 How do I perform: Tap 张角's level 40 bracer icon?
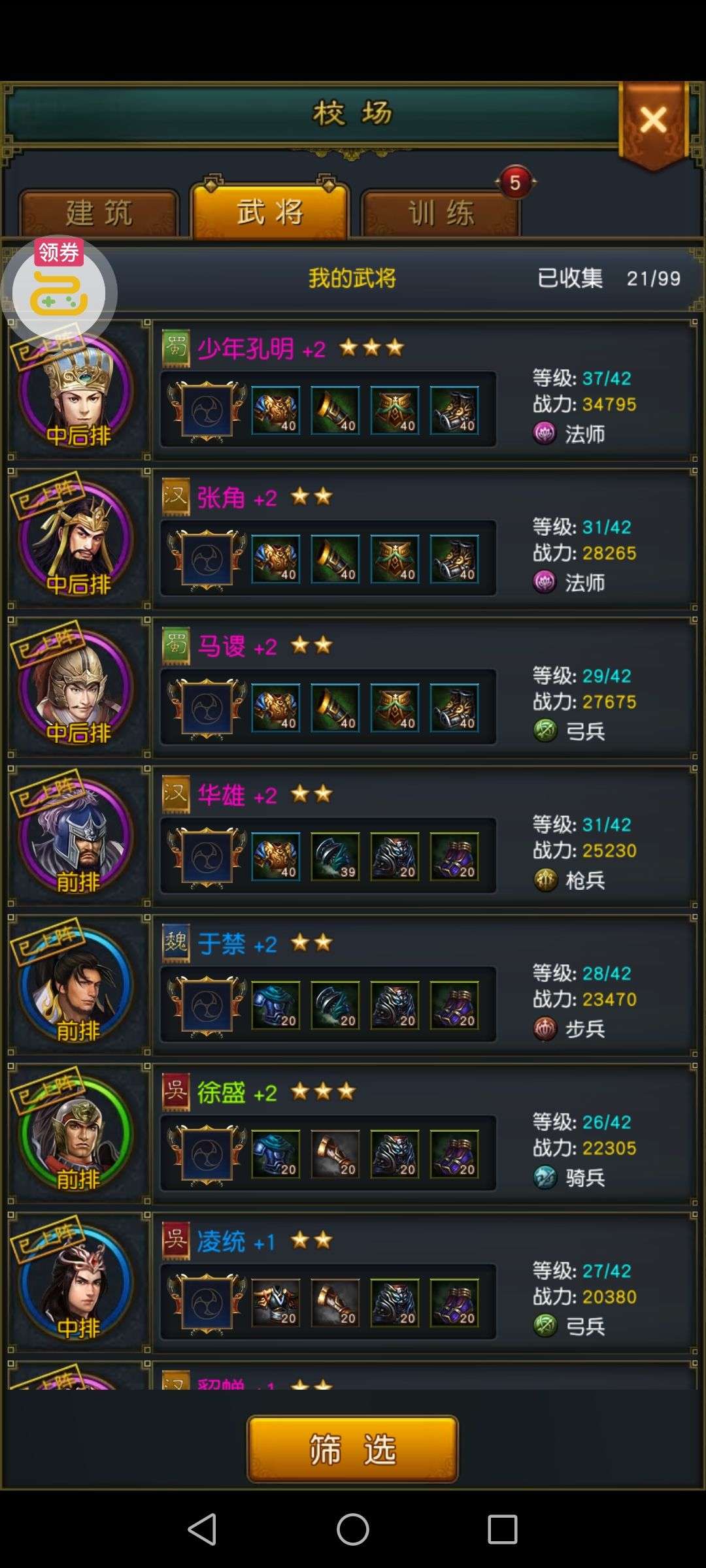pyautogui.click(x=335, y=559)
